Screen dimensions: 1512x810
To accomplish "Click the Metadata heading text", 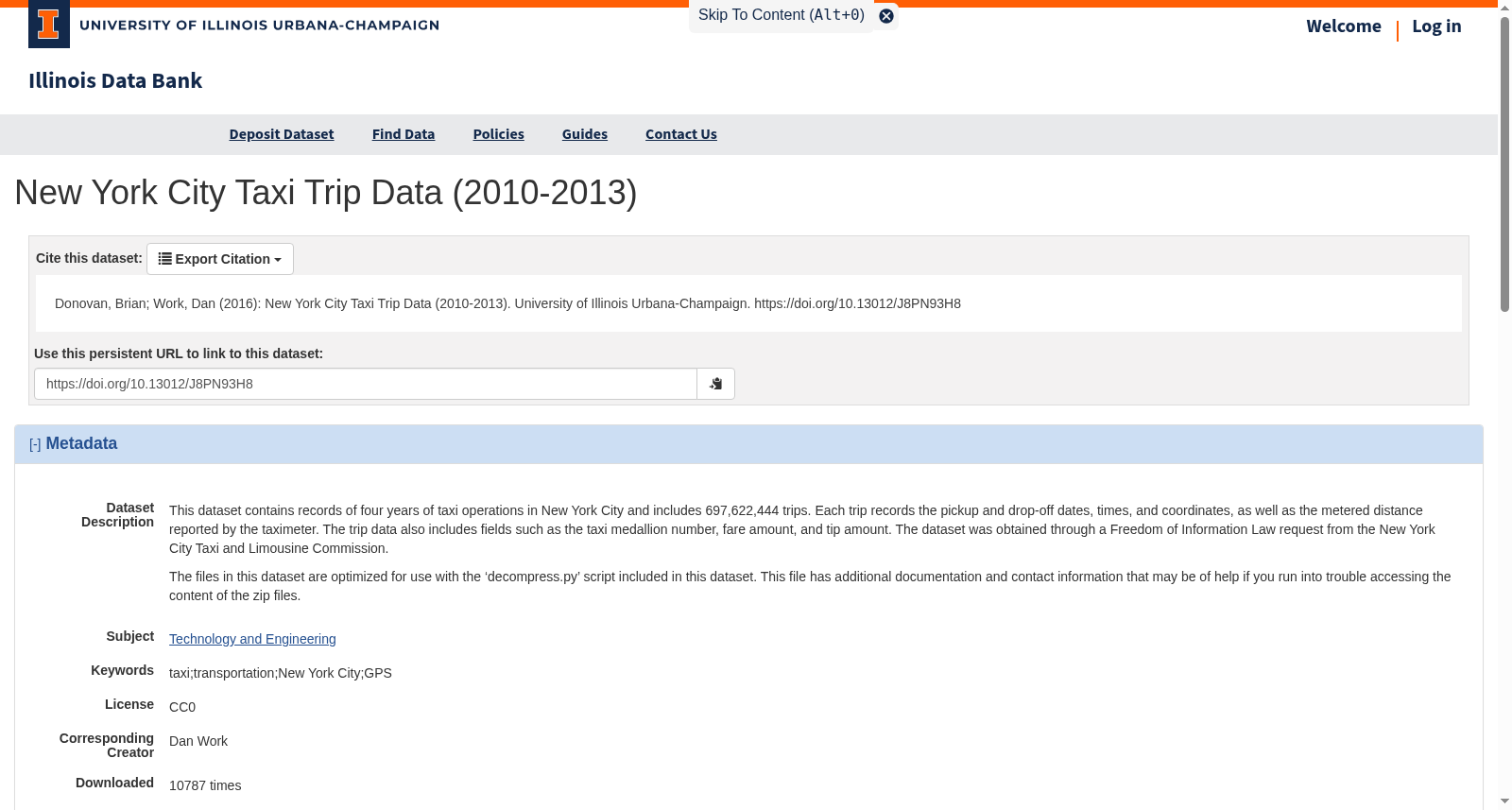I will click(x=81, y=443).
